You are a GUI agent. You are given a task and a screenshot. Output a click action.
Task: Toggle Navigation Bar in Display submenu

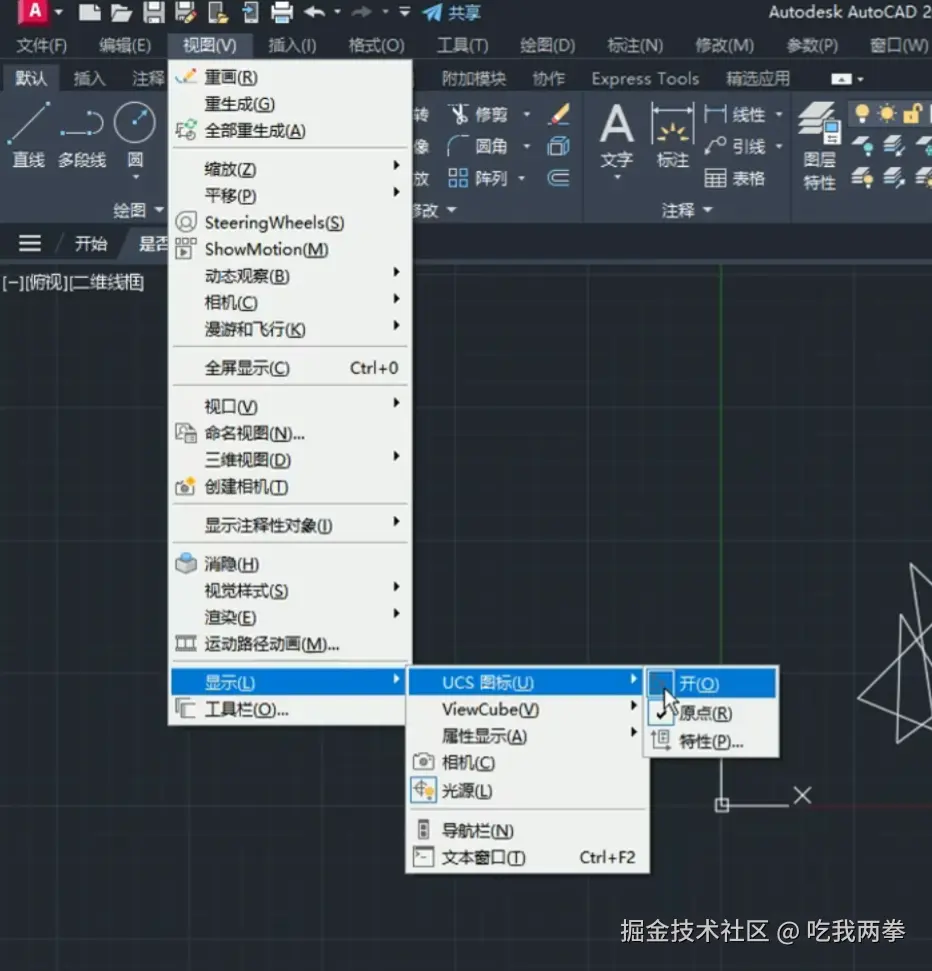[526, 830]
